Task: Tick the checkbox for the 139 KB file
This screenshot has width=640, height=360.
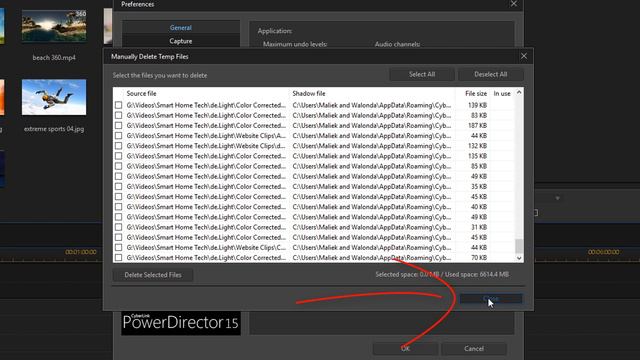Action: click(118, 105)
